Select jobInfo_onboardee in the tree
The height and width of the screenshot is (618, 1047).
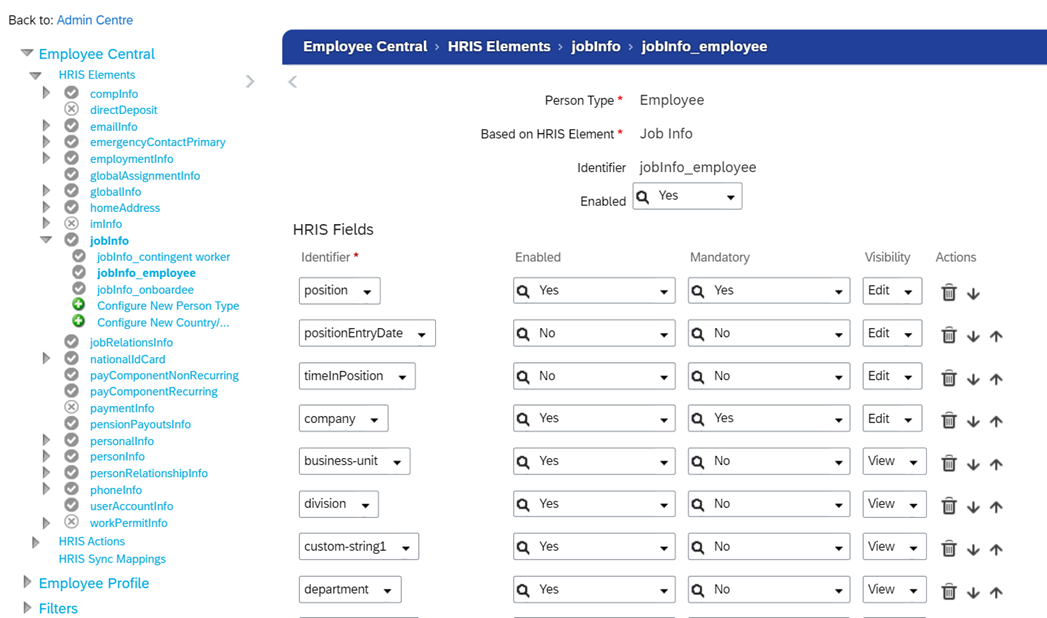(145, 289)
